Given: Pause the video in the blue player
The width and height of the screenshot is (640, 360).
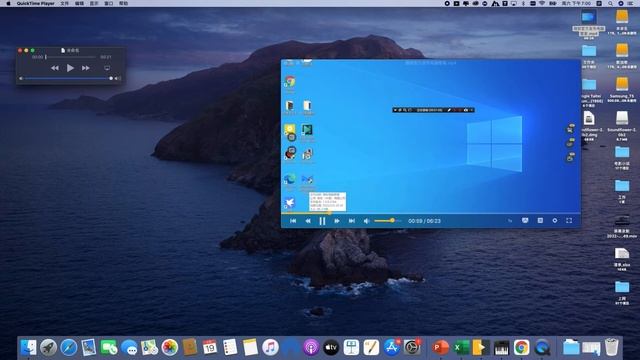Looking at the screenshot, I should [322, 221].
